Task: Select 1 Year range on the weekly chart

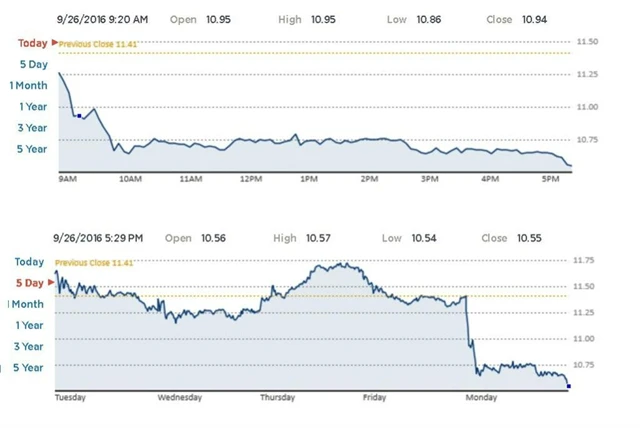Action: click(29, 324)
